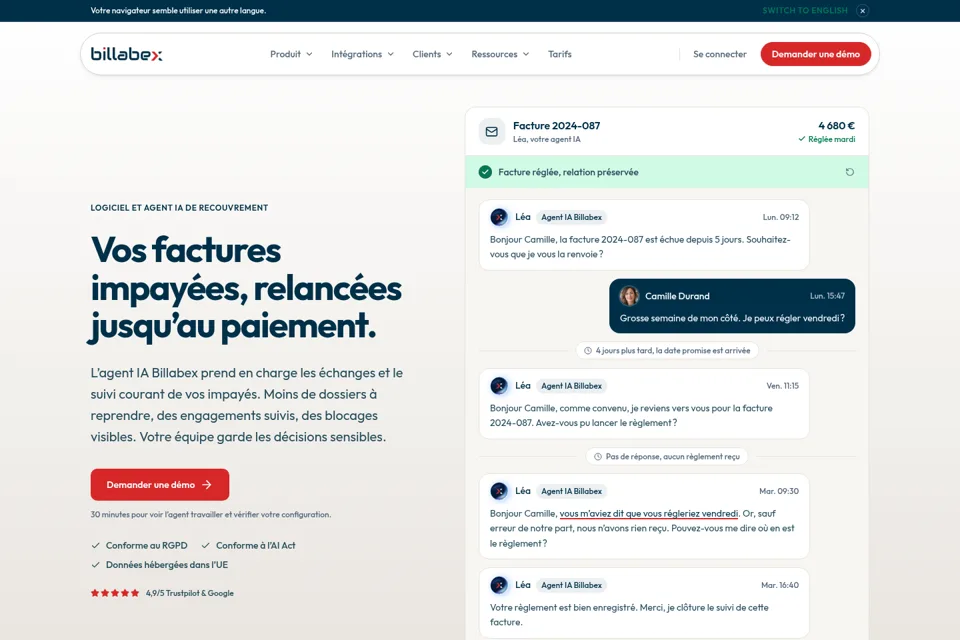Click the 'Votre navigateur semble utiliser une autre langue' notice

click(178, 10)
